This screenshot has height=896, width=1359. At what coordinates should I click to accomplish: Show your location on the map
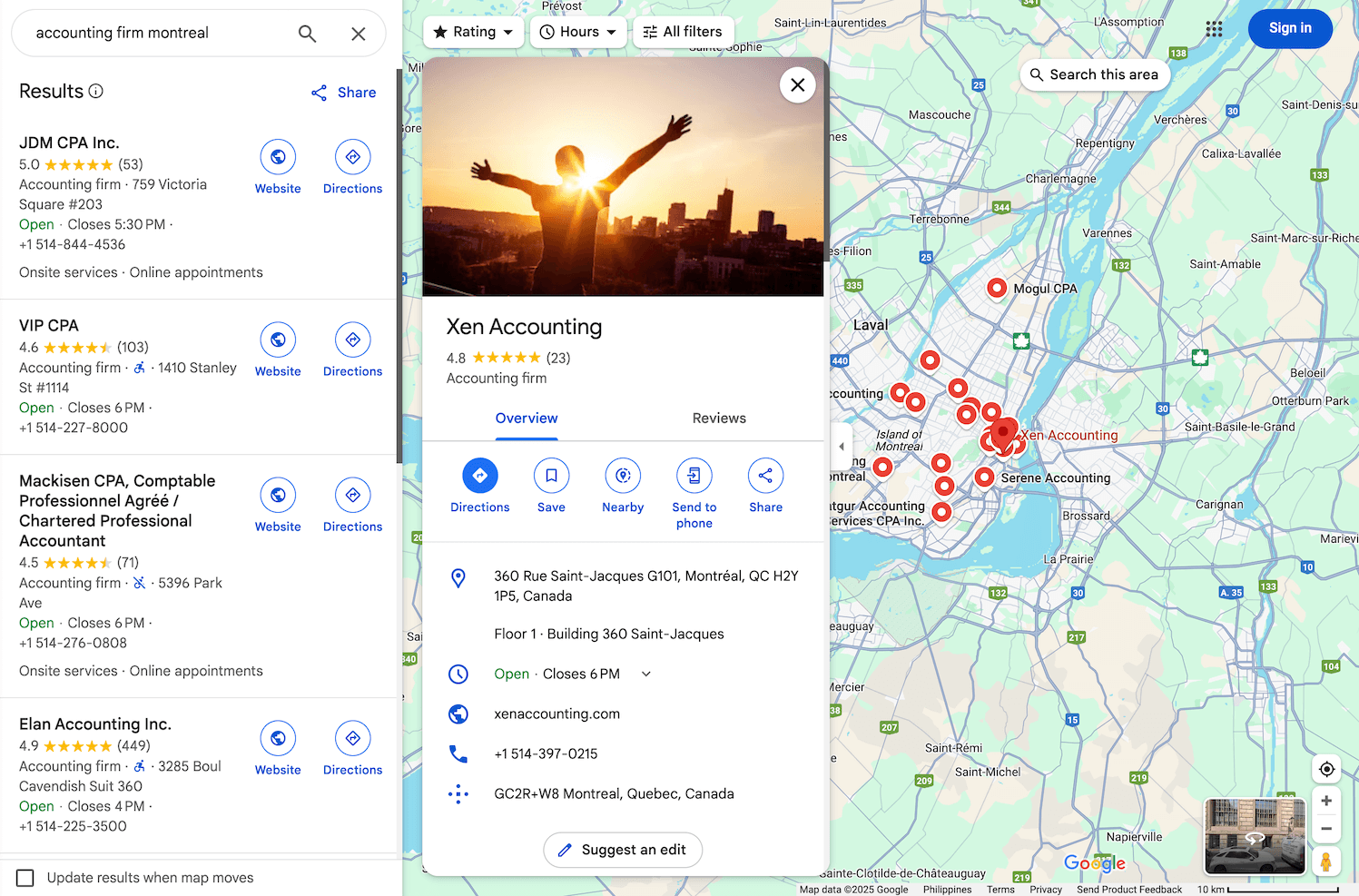pos(1326,769)
